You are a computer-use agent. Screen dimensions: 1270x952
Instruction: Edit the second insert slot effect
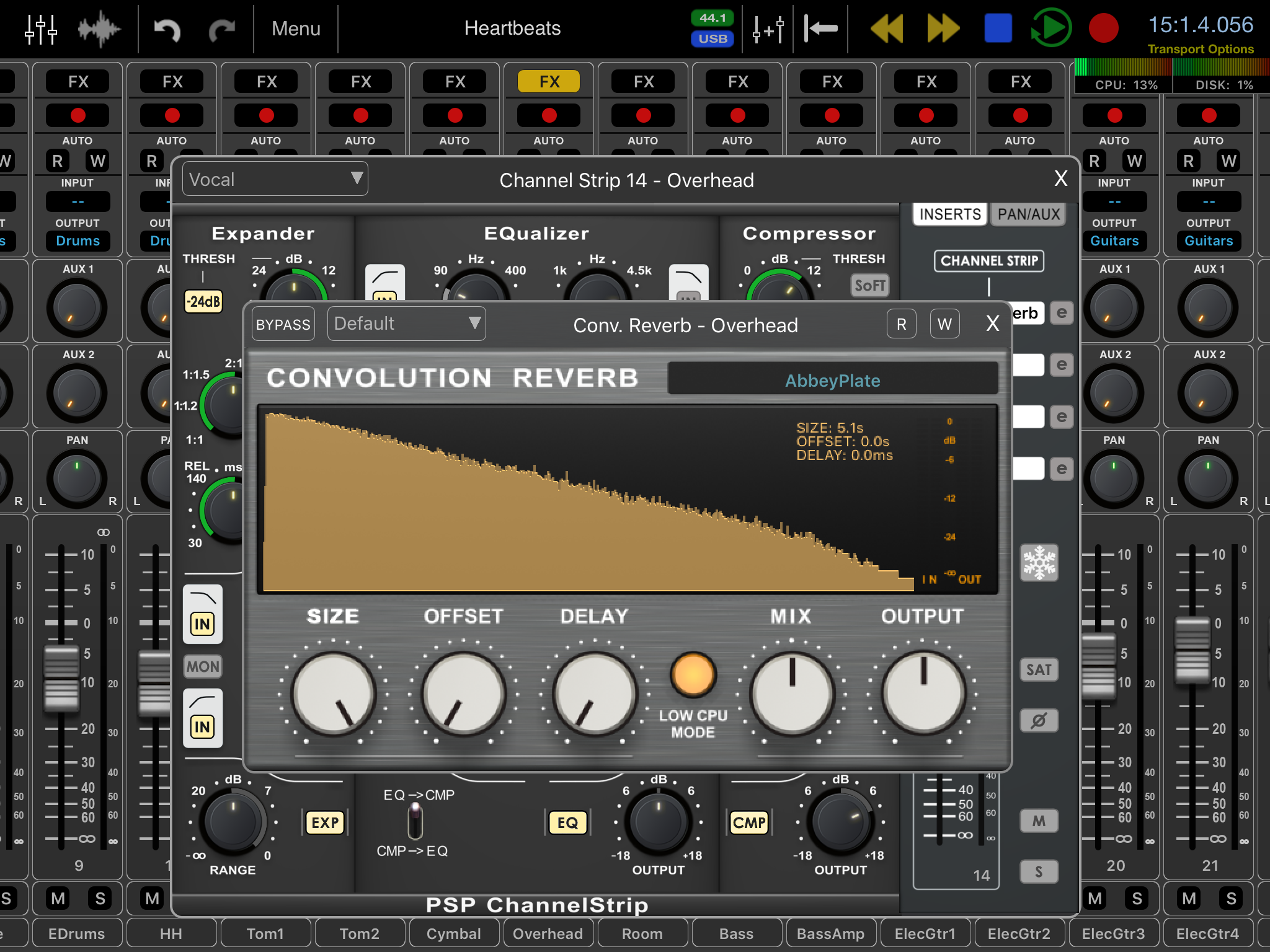1062,365
